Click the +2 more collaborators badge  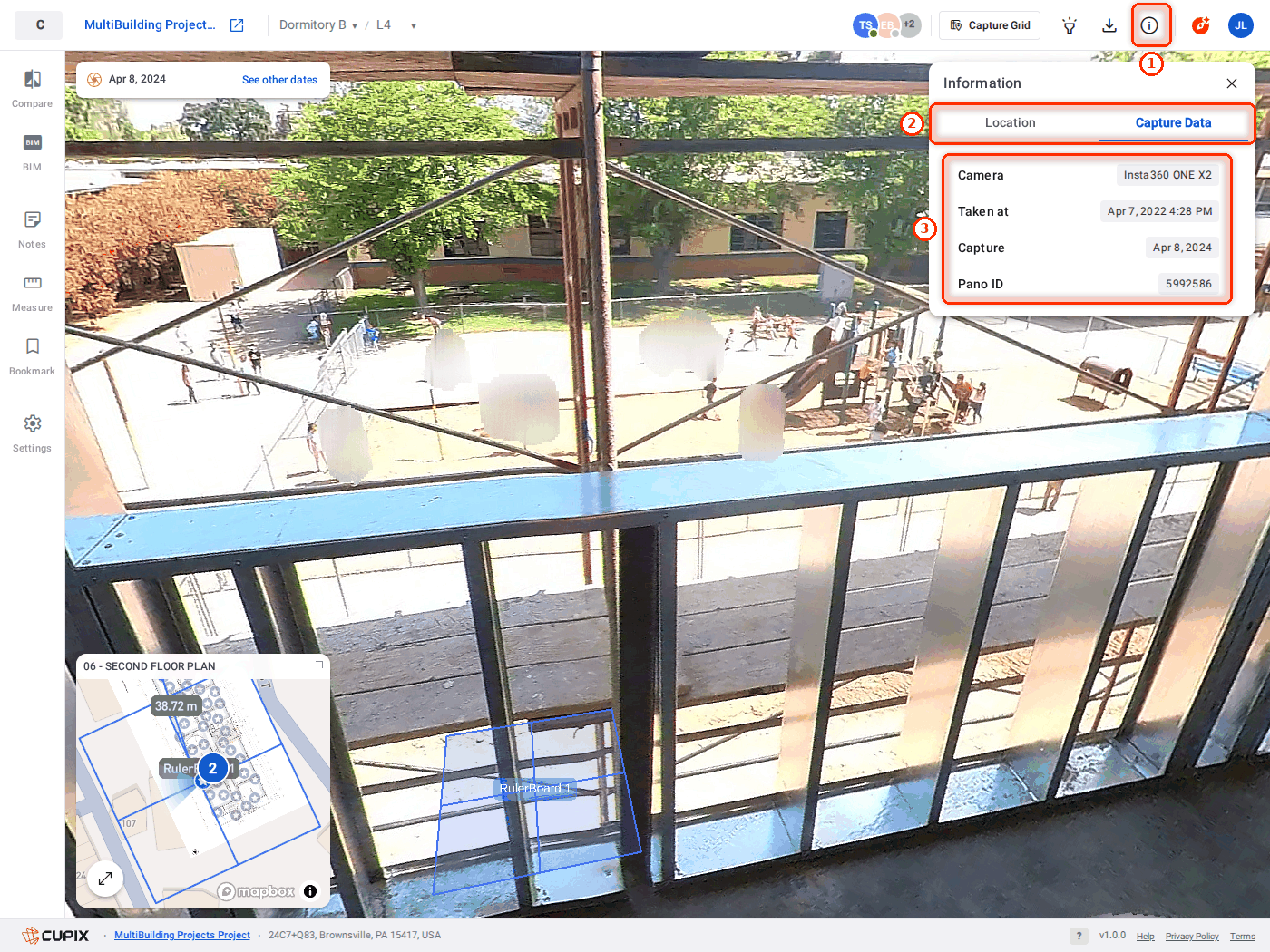(x=909, y=25)
